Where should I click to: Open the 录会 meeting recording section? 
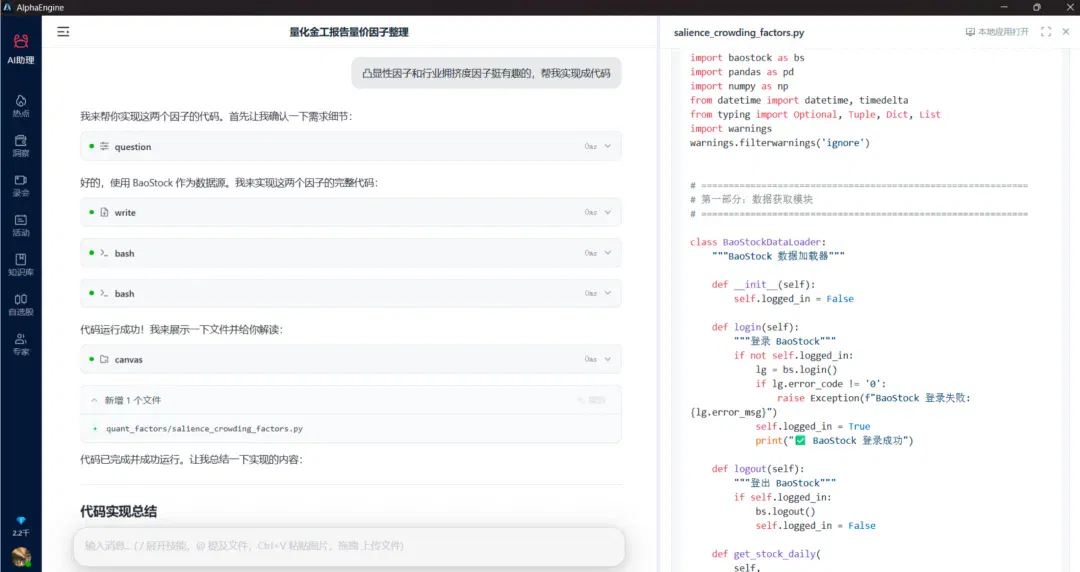point(21,186)
